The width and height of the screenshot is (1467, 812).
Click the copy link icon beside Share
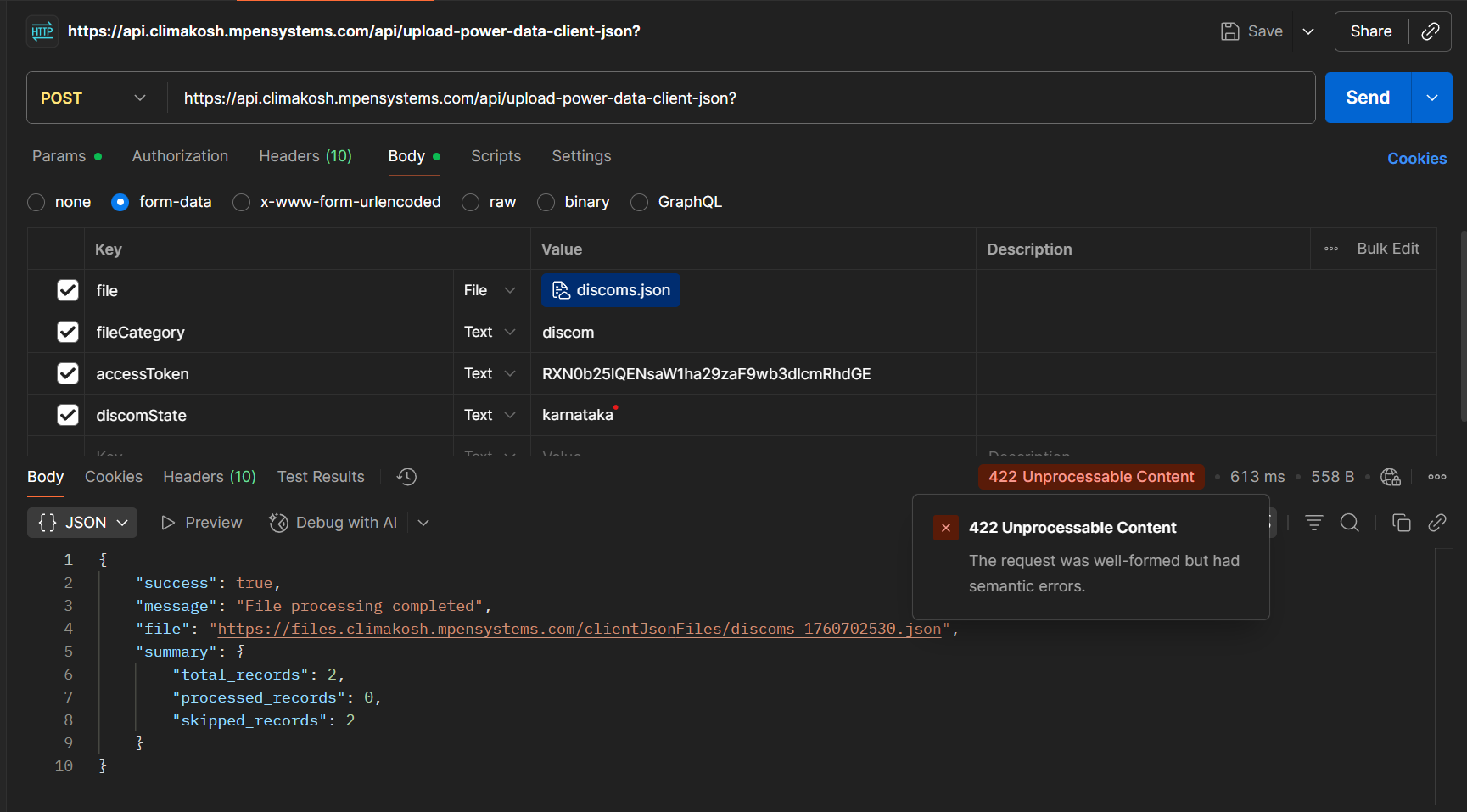point(1431,31)
